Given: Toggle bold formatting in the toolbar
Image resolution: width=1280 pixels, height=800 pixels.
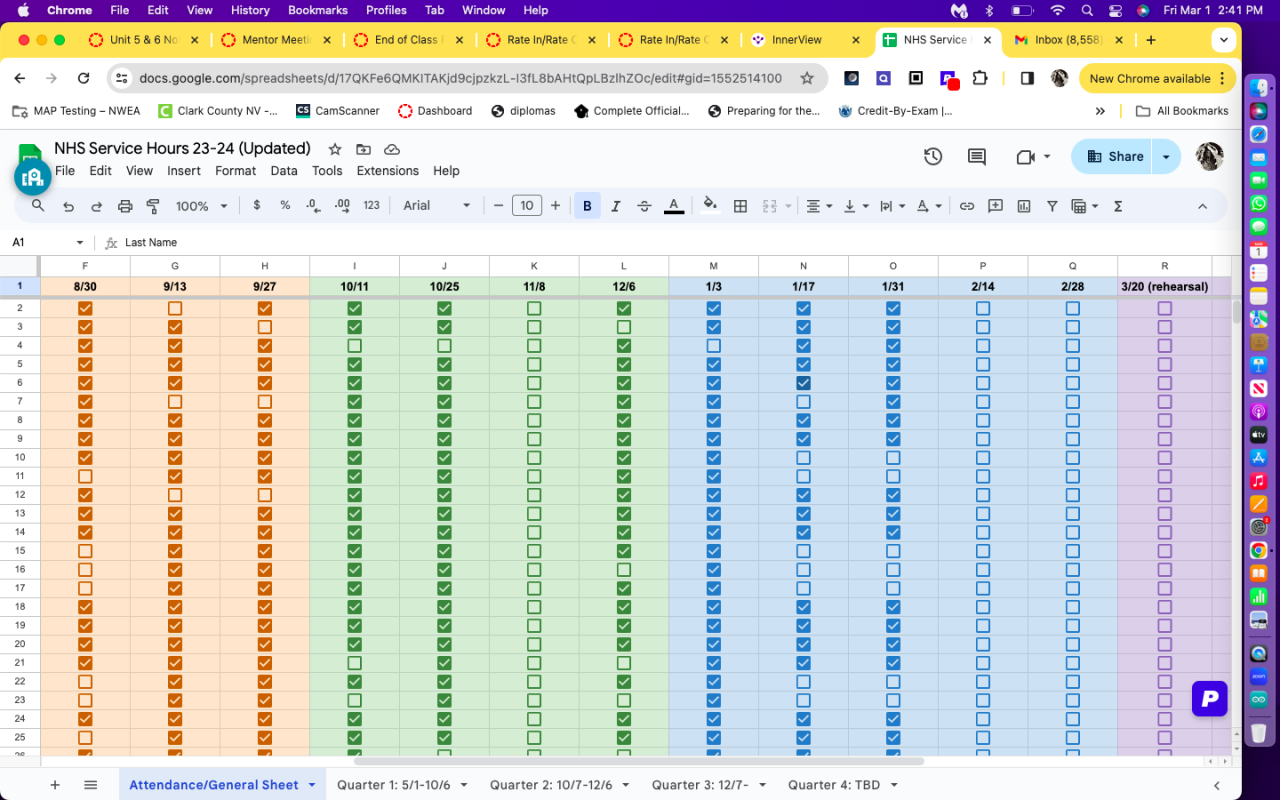Looking at the screenshot, I should [x=587, y=206].
